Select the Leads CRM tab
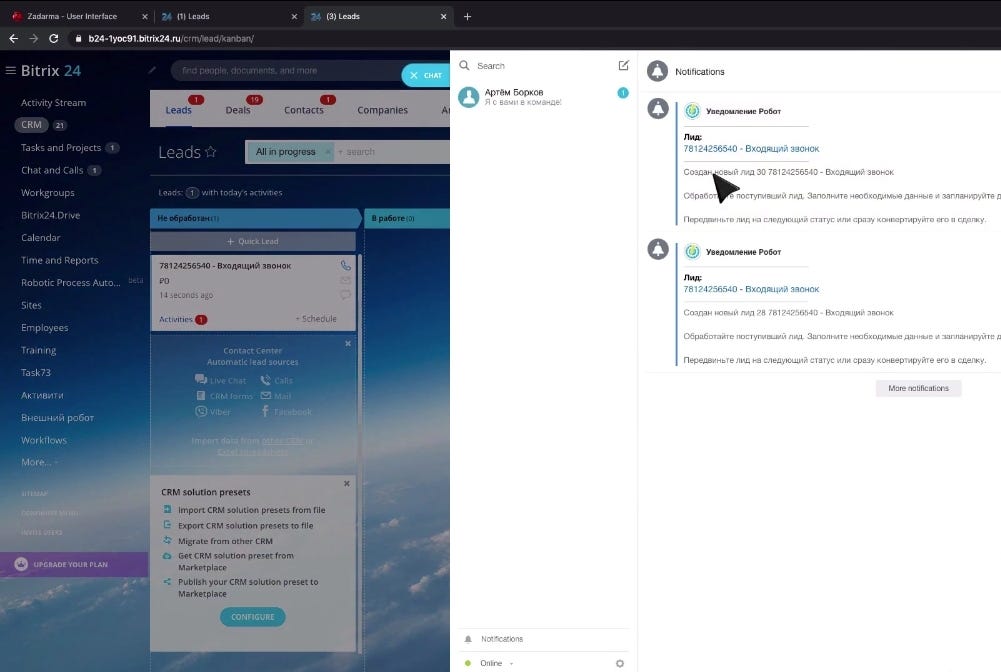This screenshot has height=672, width=1001. point(178,110)
